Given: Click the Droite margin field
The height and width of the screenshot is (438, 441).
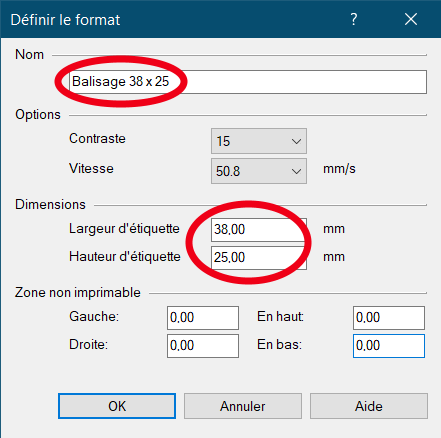Looking at the screenshot, I should 203,346.
